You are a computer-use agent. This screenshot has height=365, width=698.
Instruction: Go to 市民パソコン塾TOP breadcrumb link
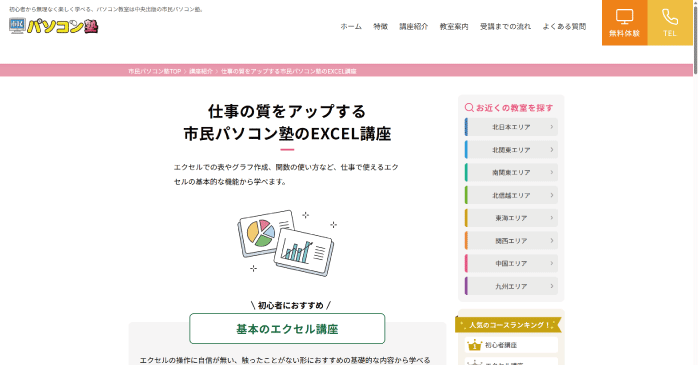[154, 71]
